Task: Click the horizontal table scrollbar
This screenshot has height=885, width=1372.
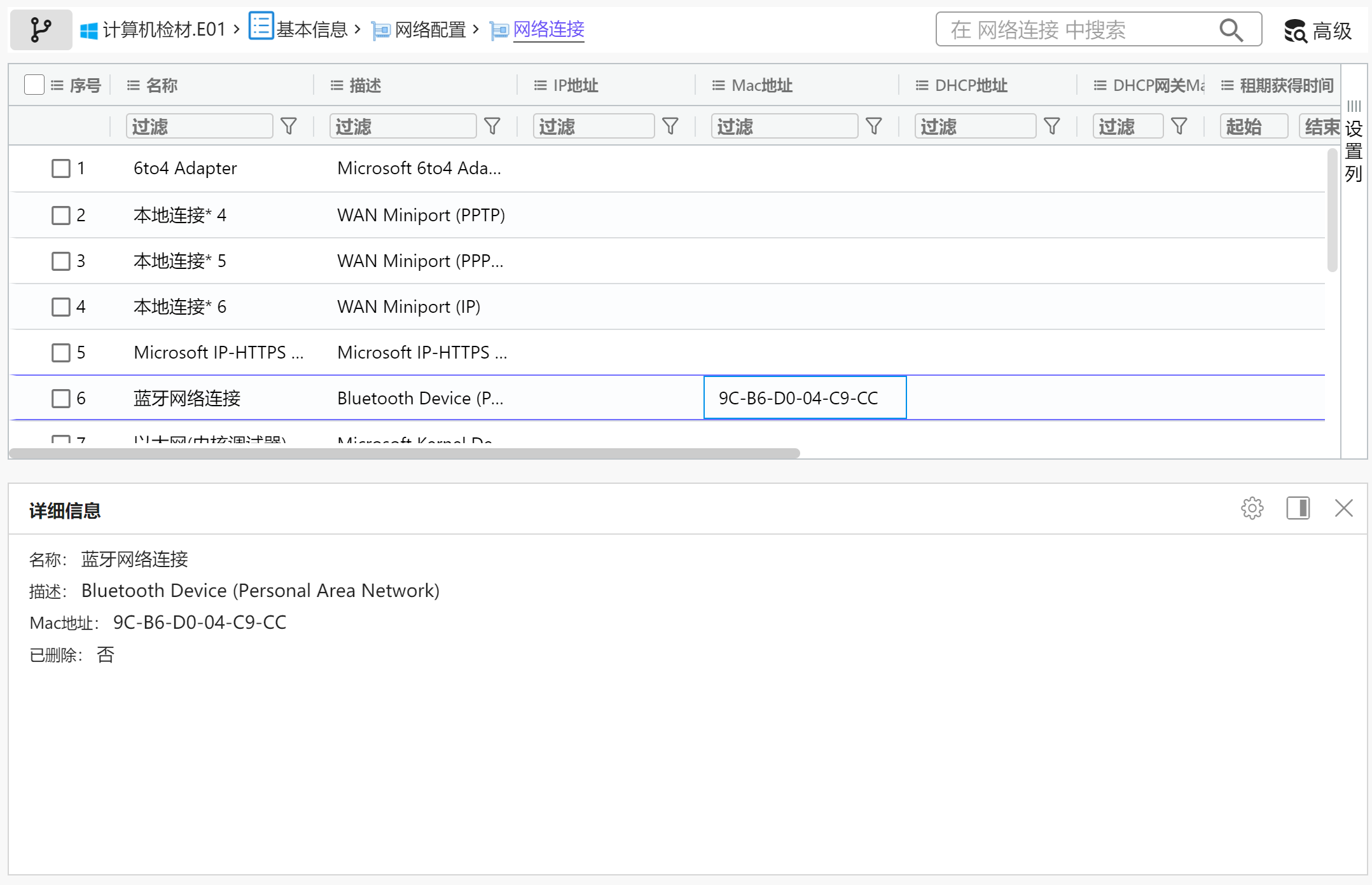Action: point(405,453)
